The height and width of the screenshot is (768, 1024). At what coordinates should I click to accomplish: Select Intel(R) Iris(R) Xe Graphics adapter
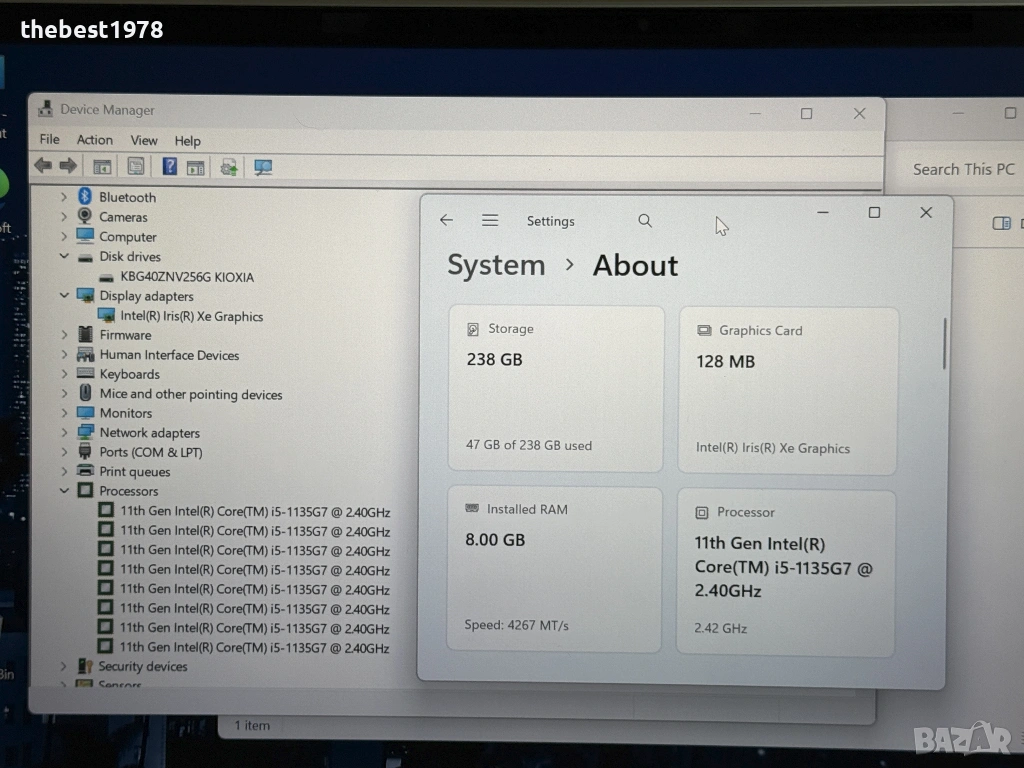tap(191, 316)
